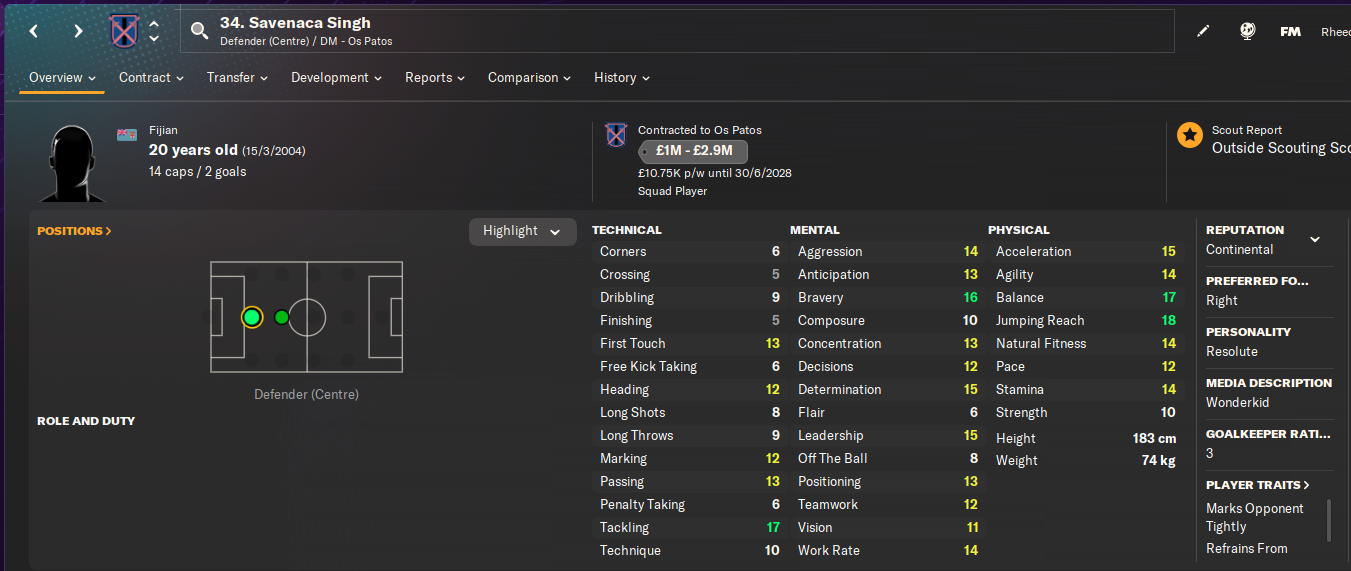Click the search magnifier icon
Image resolution: width=1351 pixels, height=571 pixels.
pos(199,31)
